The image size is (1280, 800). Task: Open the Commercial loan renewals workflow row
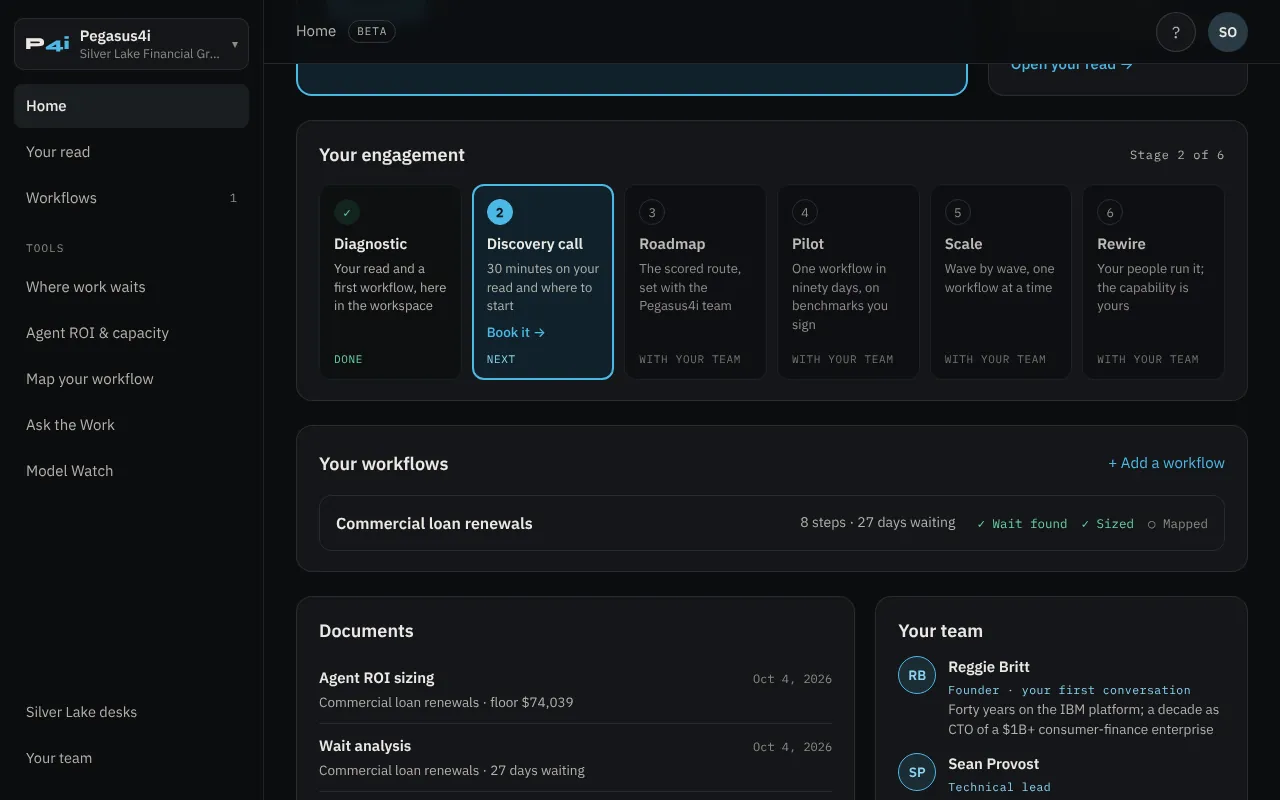point(772,523)
